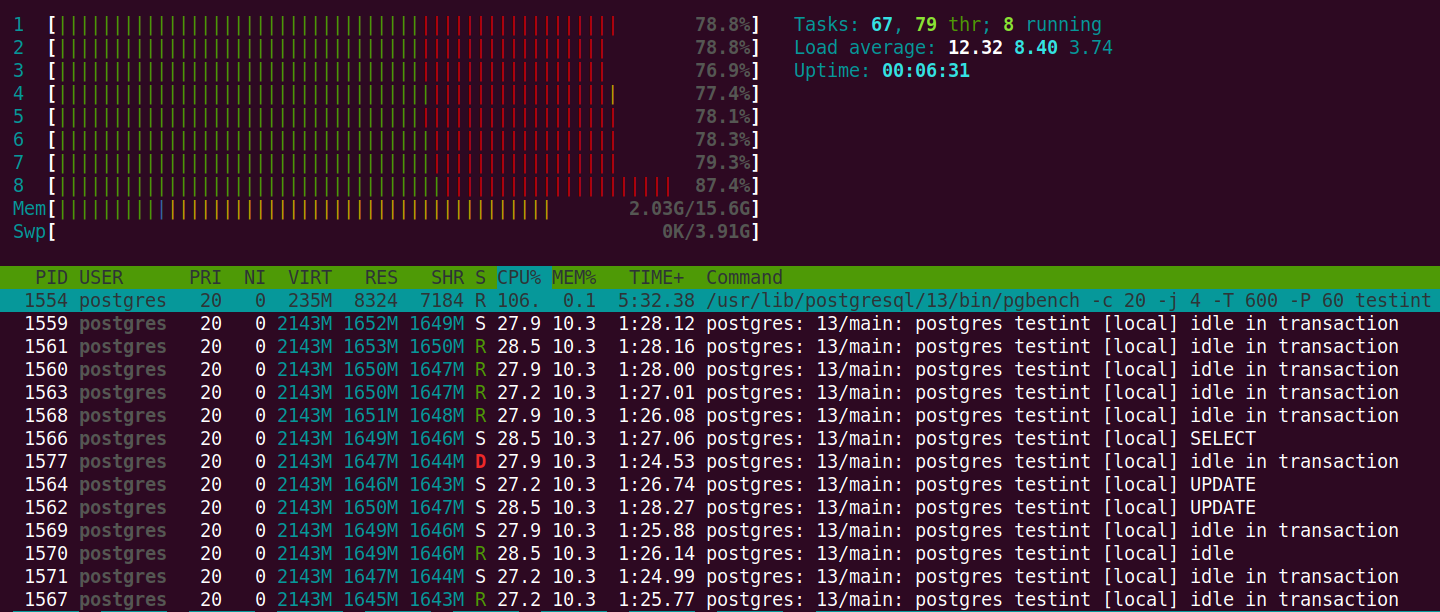Sort processes by USER column header
1440x612 pixels.
click(x=101, y=277)
